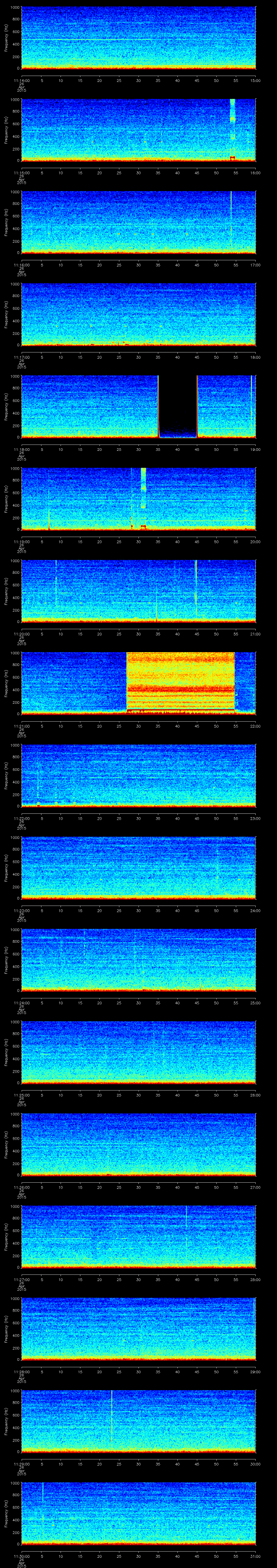The width and height of the screenshot is (277, 1568).
Task: Open the spectrogram panel starting at 11:22:00
Action: (139, 775)
